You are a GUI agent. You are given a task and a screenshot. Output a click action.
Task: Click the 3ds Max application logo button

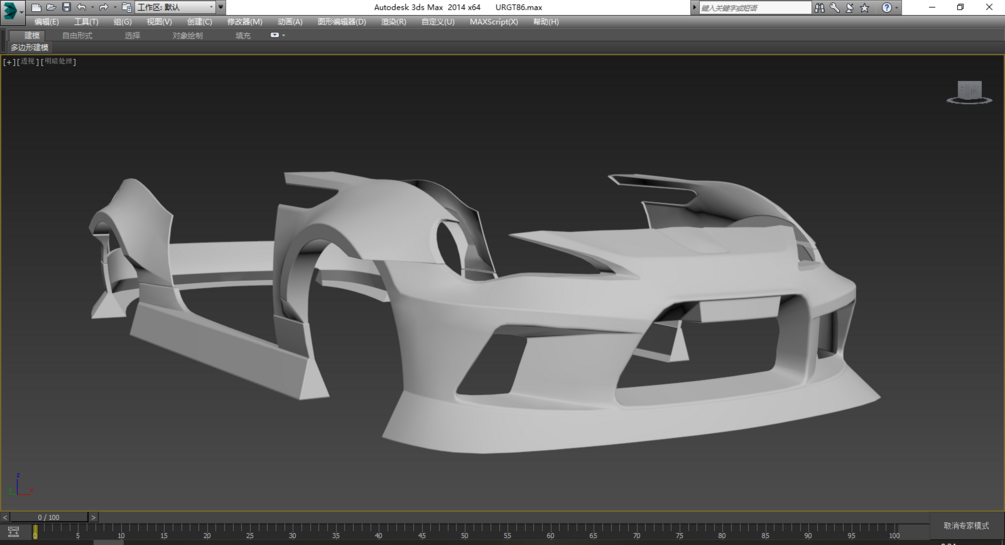coord(13,9)
